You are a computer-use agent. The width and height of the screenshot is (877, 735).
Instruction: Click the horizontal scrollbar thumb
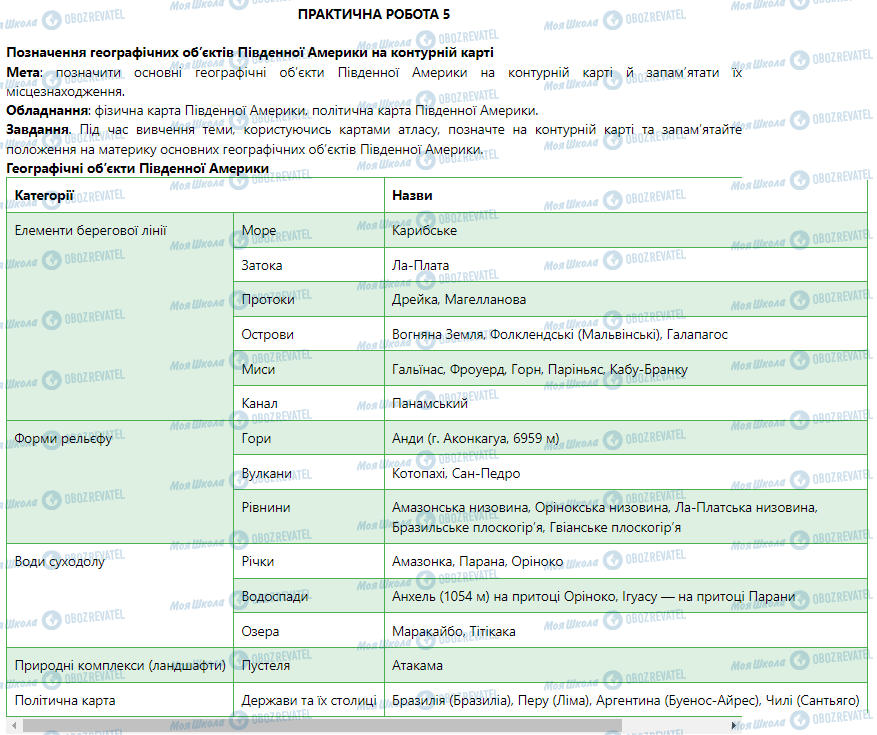coord(320,725)
